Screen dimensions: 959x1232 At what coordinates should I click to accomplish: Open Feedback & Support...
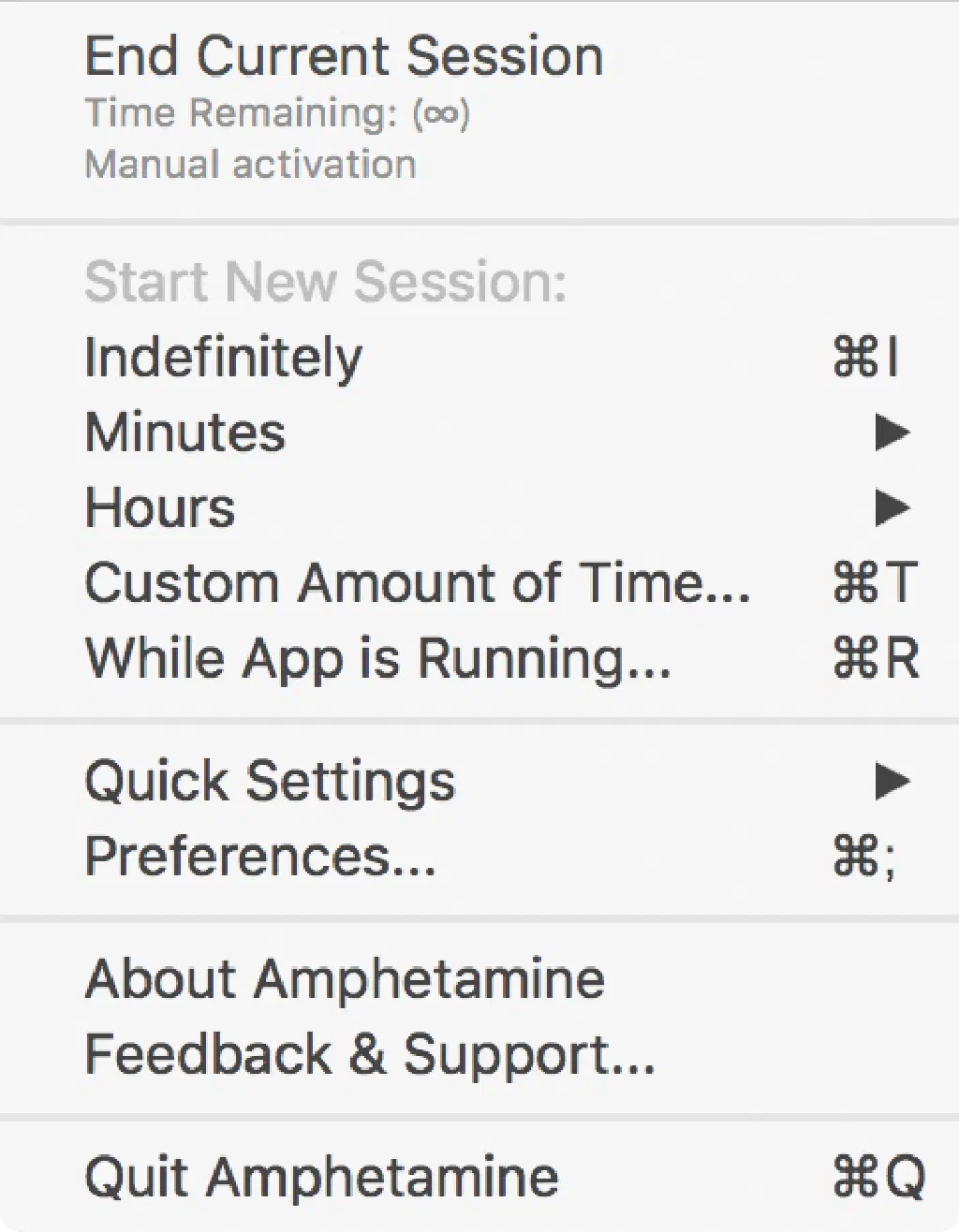pyautogui.click(x=370, y=1054)
